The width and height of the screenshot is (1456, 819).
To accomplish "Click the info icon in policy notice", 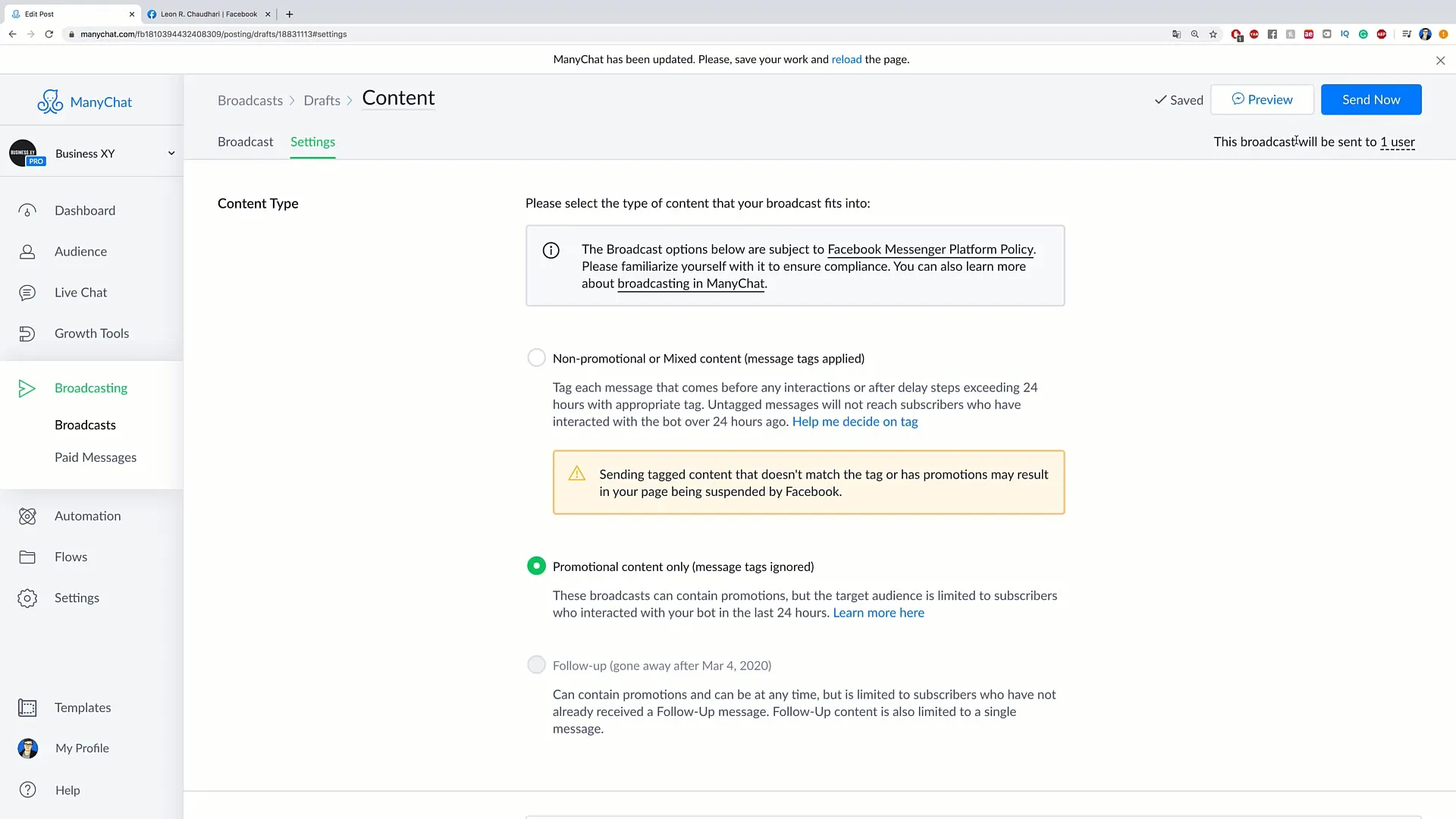I will [x=551, y=250].
